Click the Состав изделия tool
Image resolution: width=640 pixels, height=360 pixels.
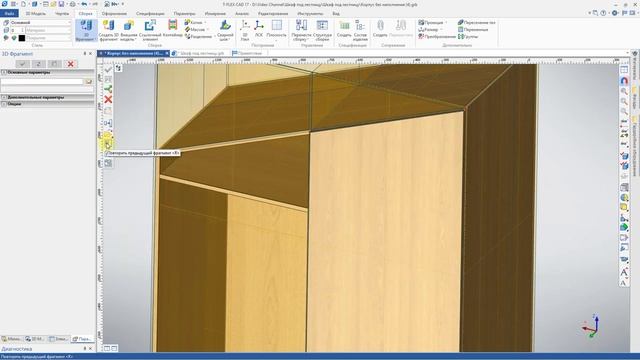(x=360, y=31)
